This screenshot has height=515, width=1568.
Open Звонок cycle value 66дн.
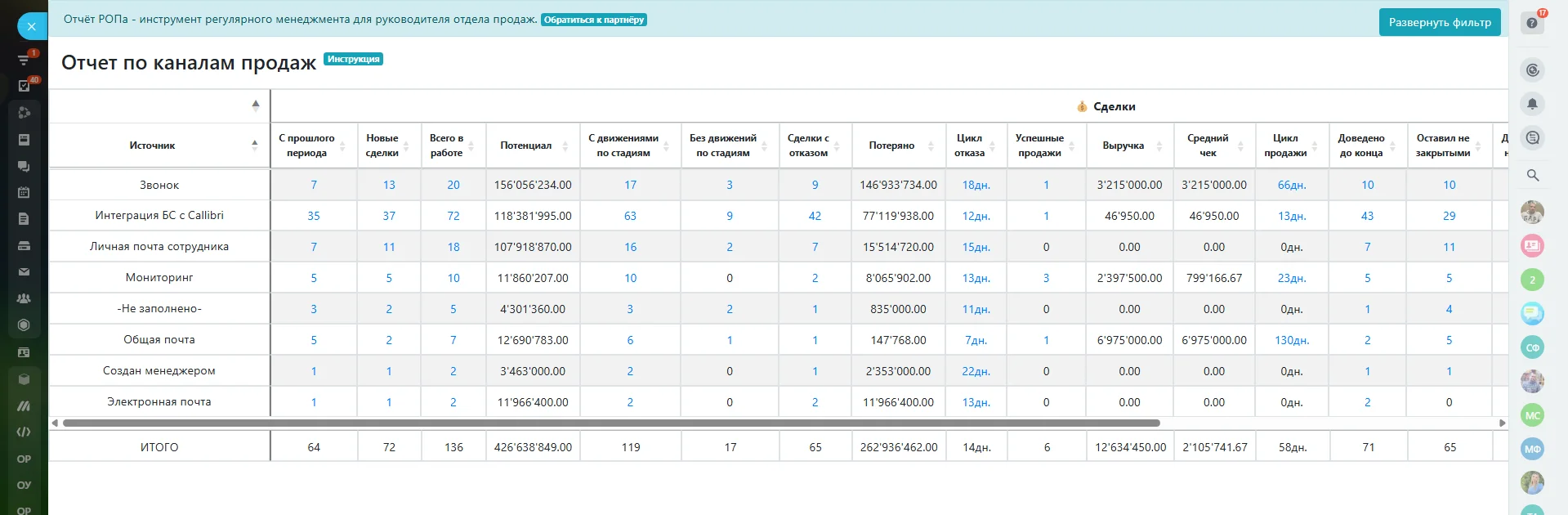(x=1291, y=186)
